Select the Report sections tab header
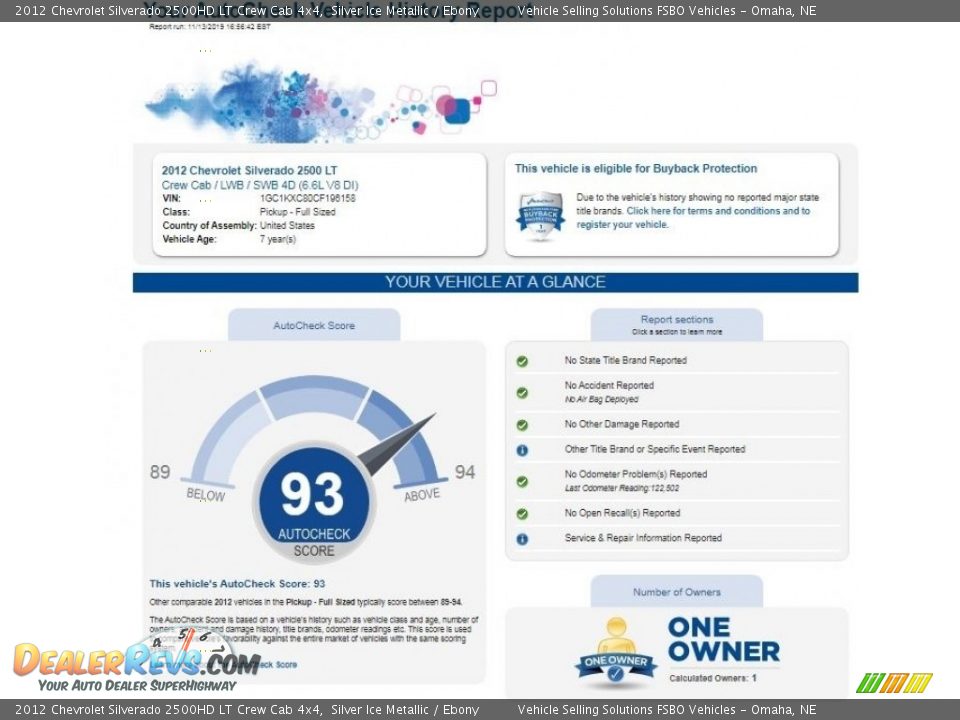The height and width of the screenshot is (720, 960). pos(677,325)
